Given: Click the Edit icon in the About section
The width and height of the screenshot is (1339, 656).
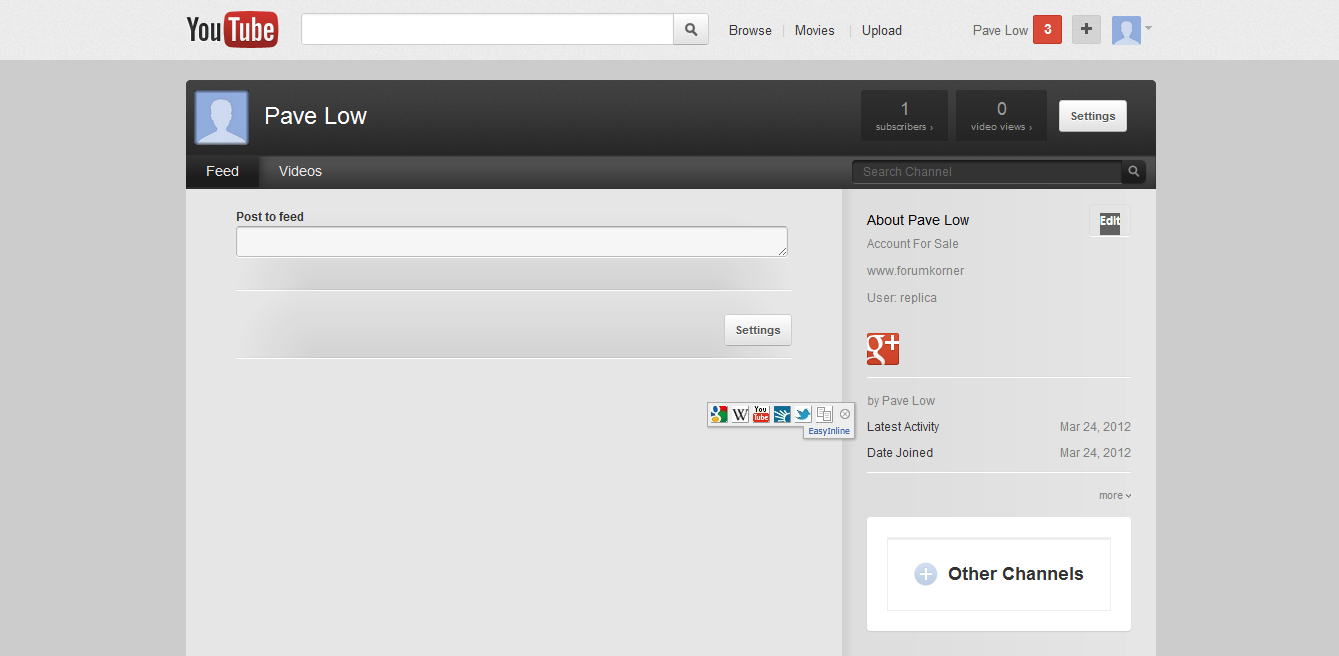Looking at the screenshot, I should click(1110, 223).
